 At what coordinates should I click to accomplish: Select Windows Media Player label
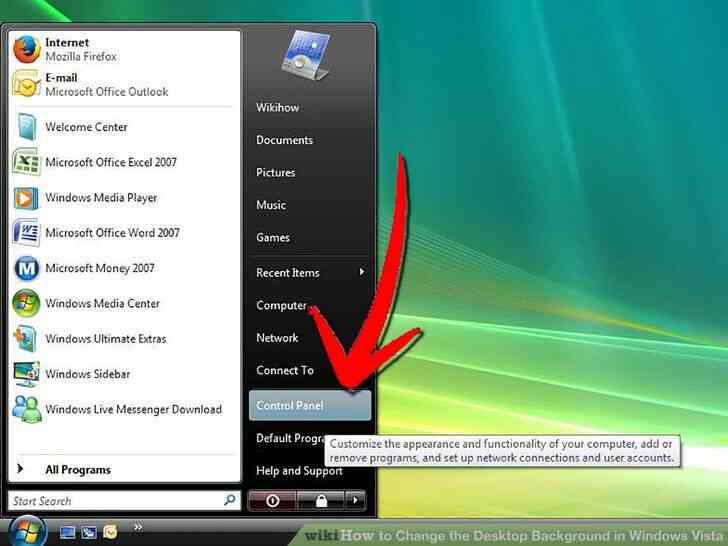coord(101,198)
